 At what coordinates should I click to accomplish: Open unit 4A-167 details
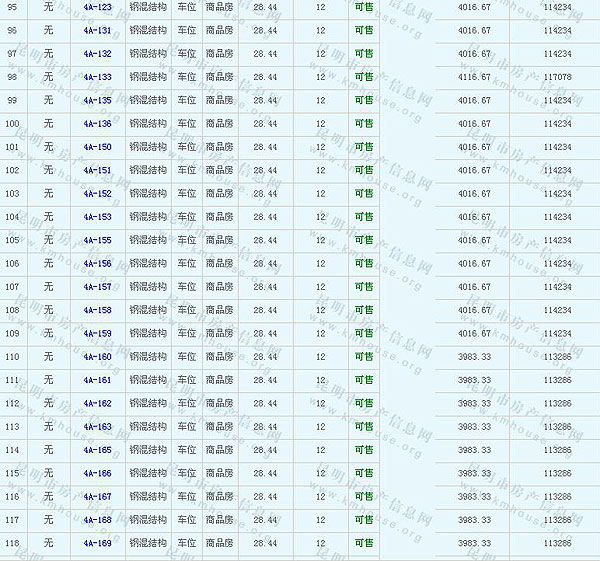tap(97, 497)
